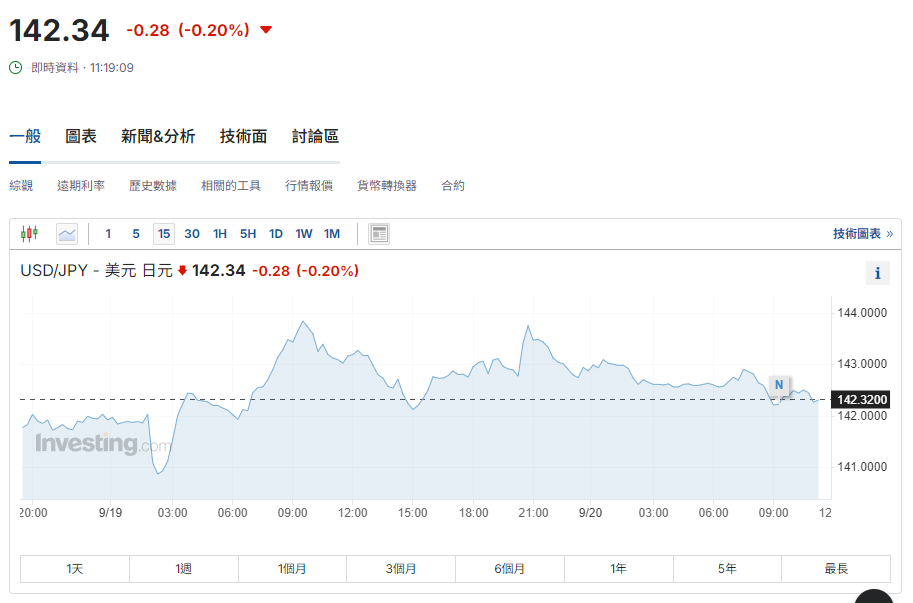The width and height of the screenshot is (913, 603).
Task: Select the candlestick chart type icon
Action: pos(29,234)
